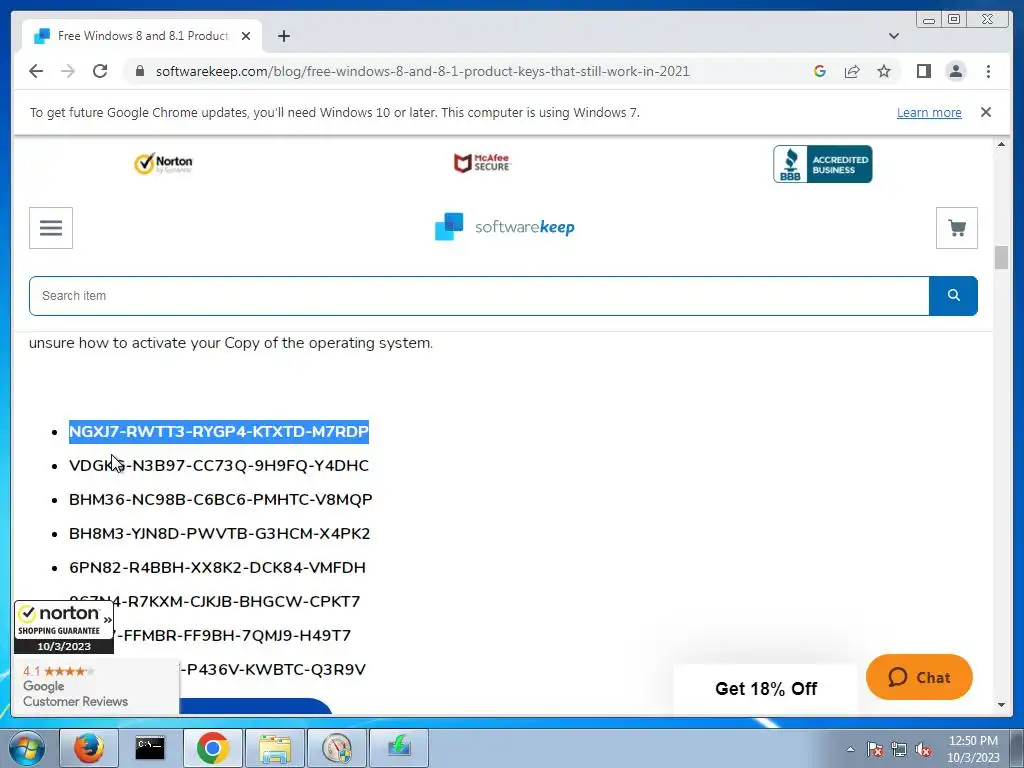Click the forward navigation arrow
The height and width of the screenshot is (768, 1024).
tap(68, 71)
